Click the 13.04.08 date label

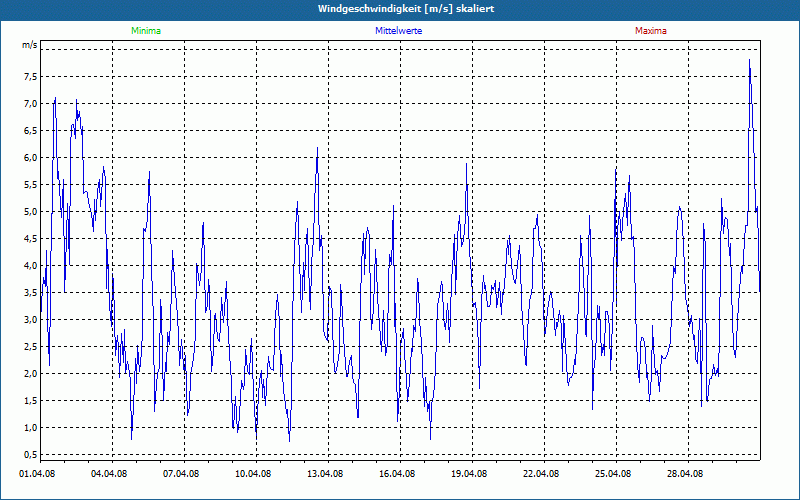[325, 474]
